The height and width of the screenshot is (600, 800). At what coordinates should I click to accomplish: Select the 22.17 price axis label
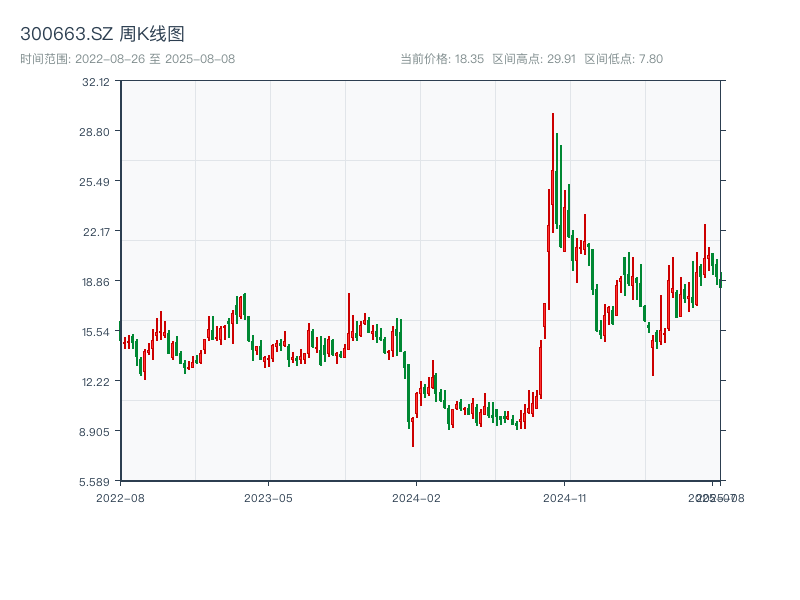coord(96,232)
